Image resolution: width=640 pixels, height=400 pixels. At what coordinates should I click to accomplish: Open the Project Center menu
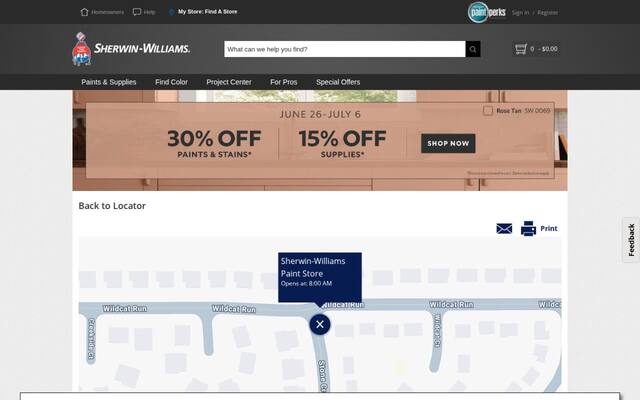pyautogui.click(x=229, y=82)
